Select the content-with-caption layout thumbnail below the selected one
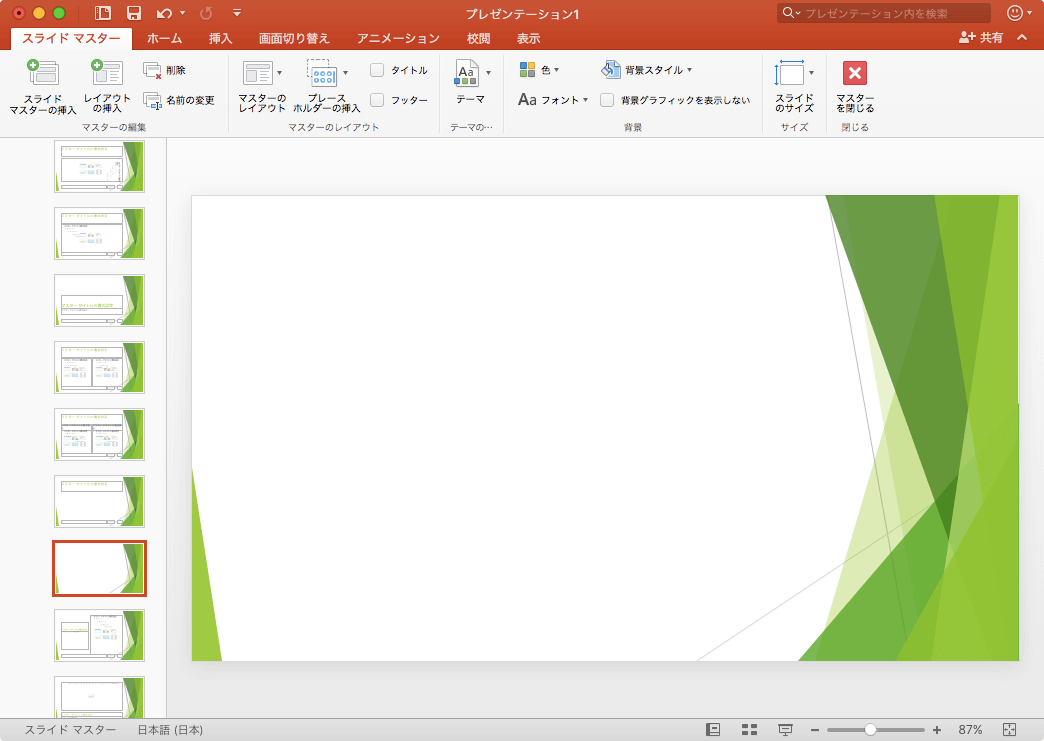1044x741 pixels. pyautogui.click(x=99, y=635)
